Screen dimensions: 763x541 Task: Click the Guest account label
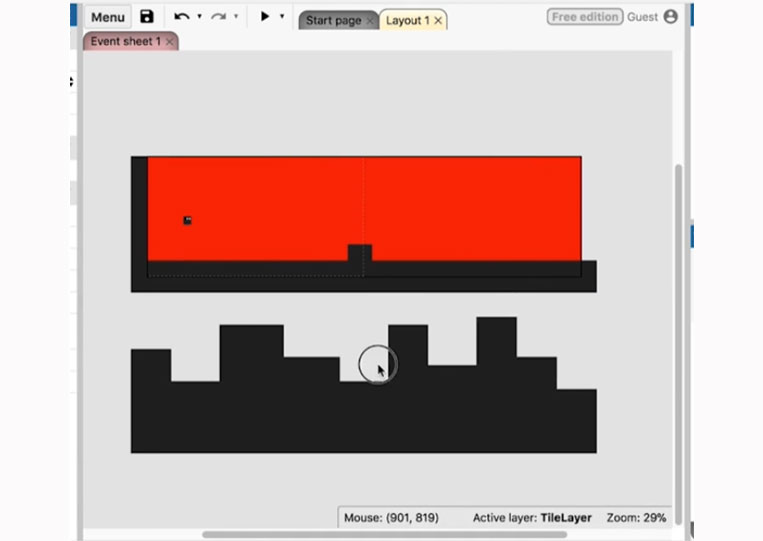(x=642, y=17)
